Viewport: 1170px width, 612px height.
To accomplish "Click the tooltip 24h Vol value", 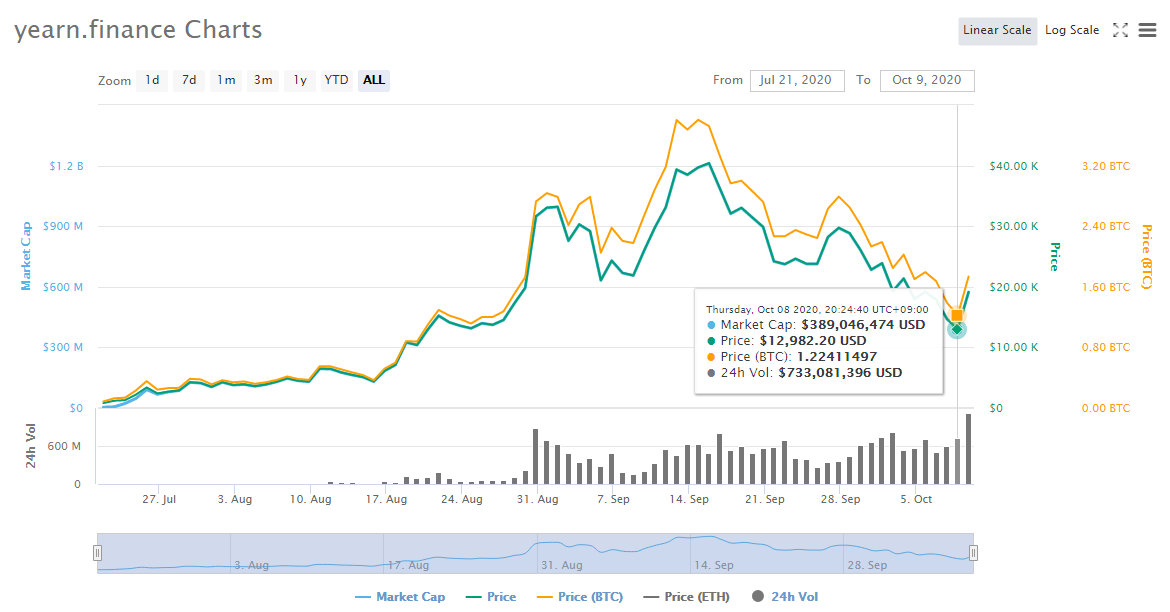I will pos(840,373).
